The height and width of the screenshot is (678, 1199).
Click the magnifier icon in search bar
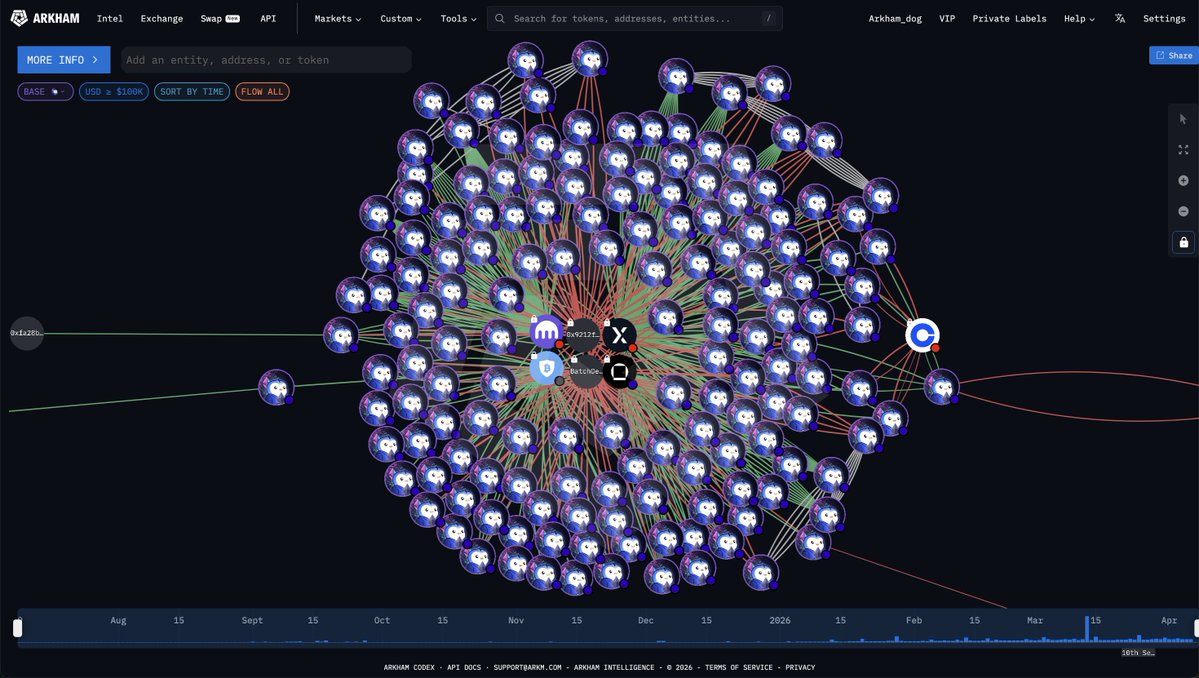499,18
